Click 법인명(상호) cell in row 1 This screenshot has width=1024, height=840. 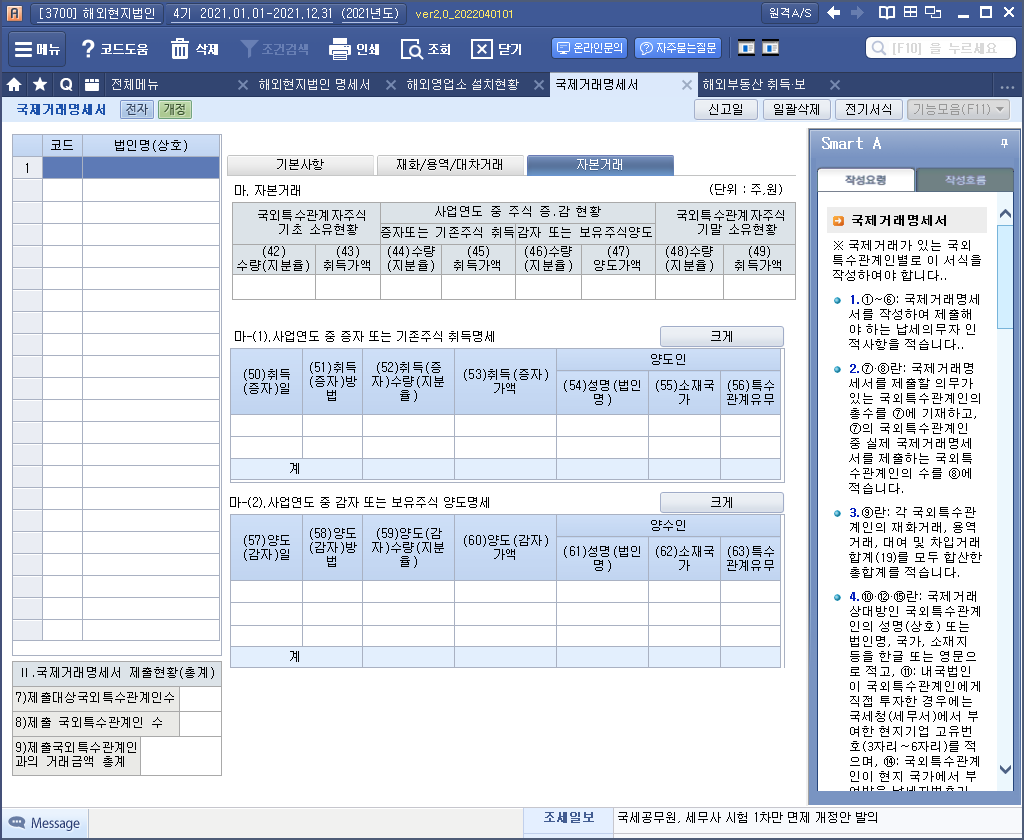coord(151,168)
